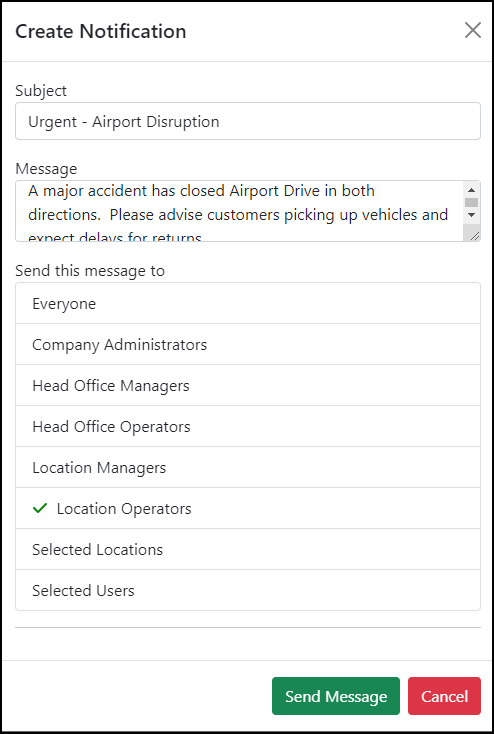Toggle Company Administrators recipient group
The height and width of the screenshot is (734, 494).
pos(248,345)
